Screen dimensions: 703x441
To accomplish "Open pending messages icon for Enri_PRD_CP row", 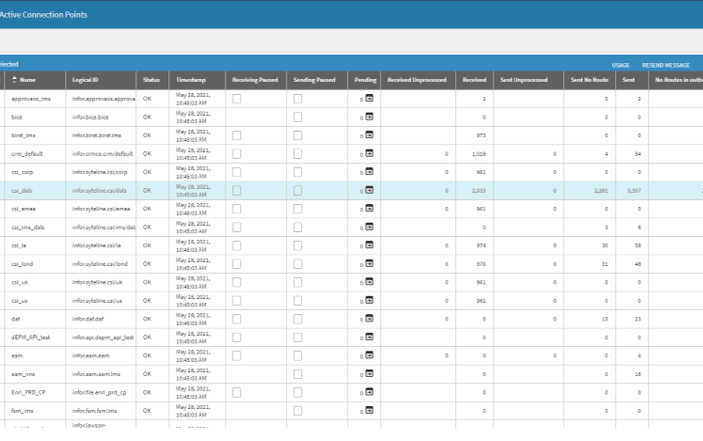I will pyautogui.click(x=369, y=392).
